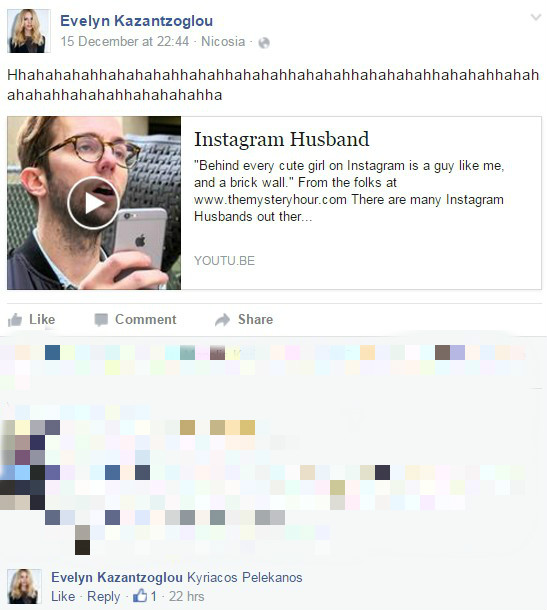The width and height of the screenshot is (547, 610).
Task: Click the Share arrow icon
Action: (x=223, y=320)
